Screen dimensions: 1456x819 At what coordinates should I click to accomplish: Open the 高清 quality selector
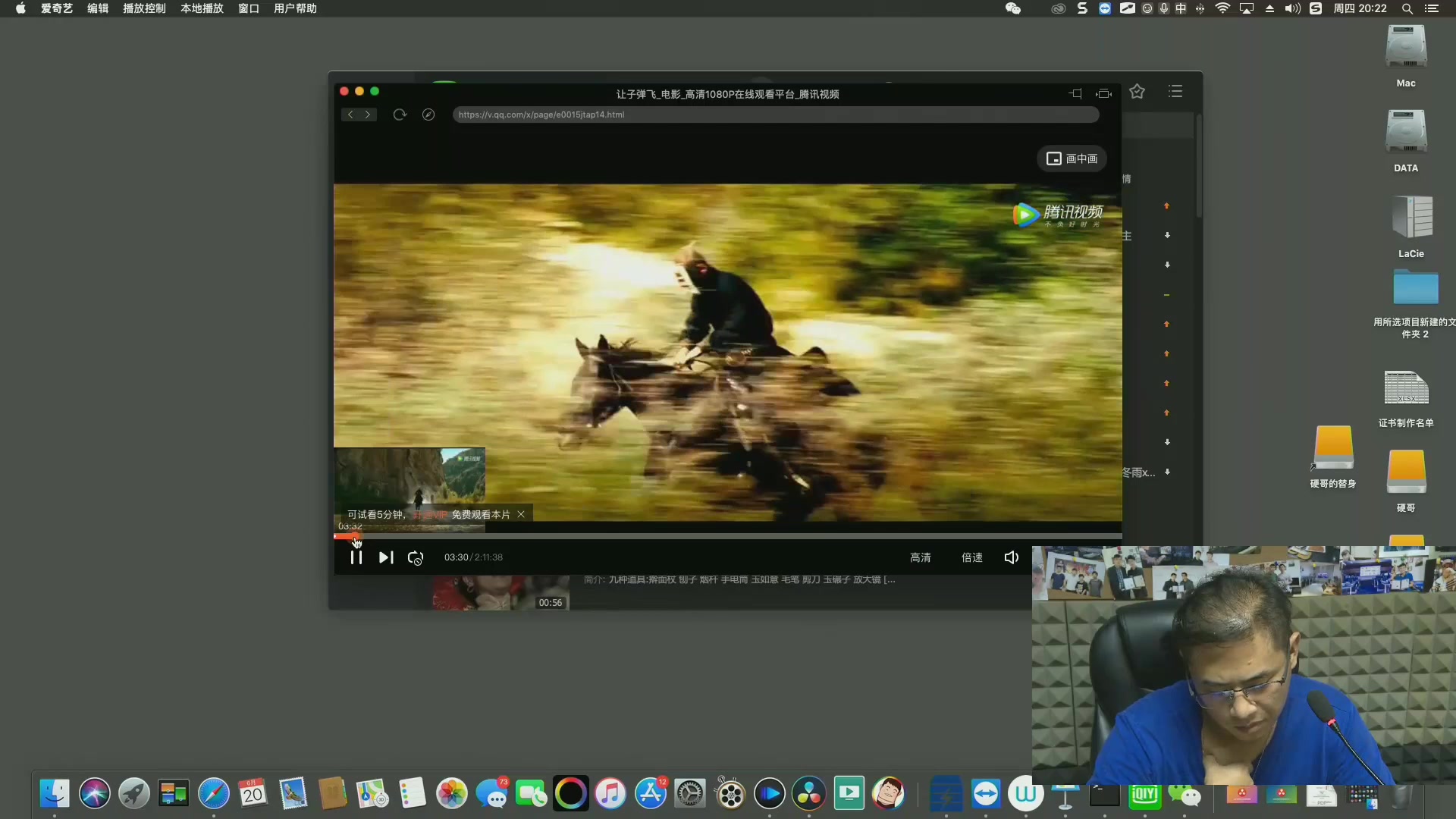tap(921, 557)
